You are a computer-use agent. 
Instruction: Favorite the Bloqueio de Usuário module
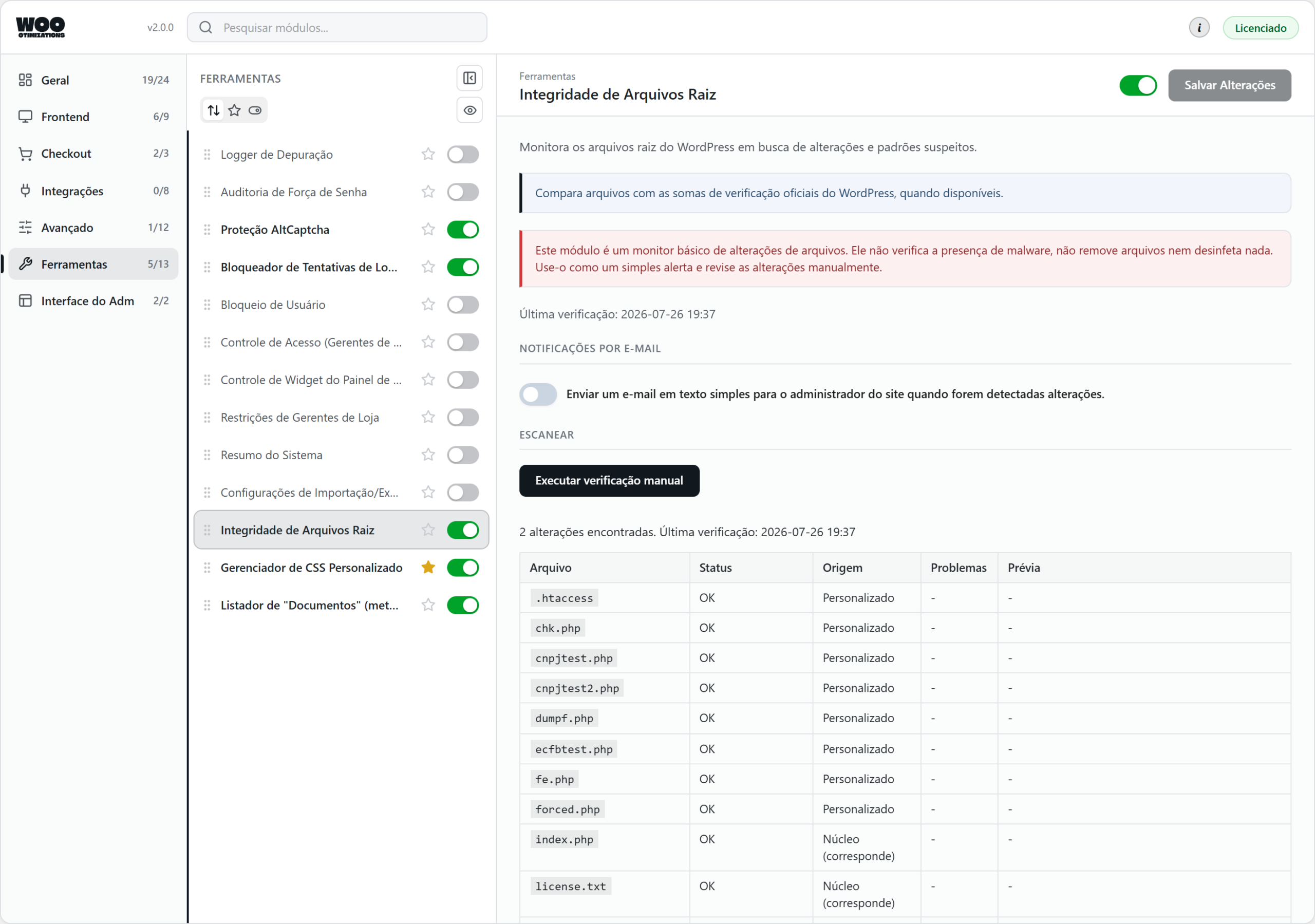pos(428,304)
